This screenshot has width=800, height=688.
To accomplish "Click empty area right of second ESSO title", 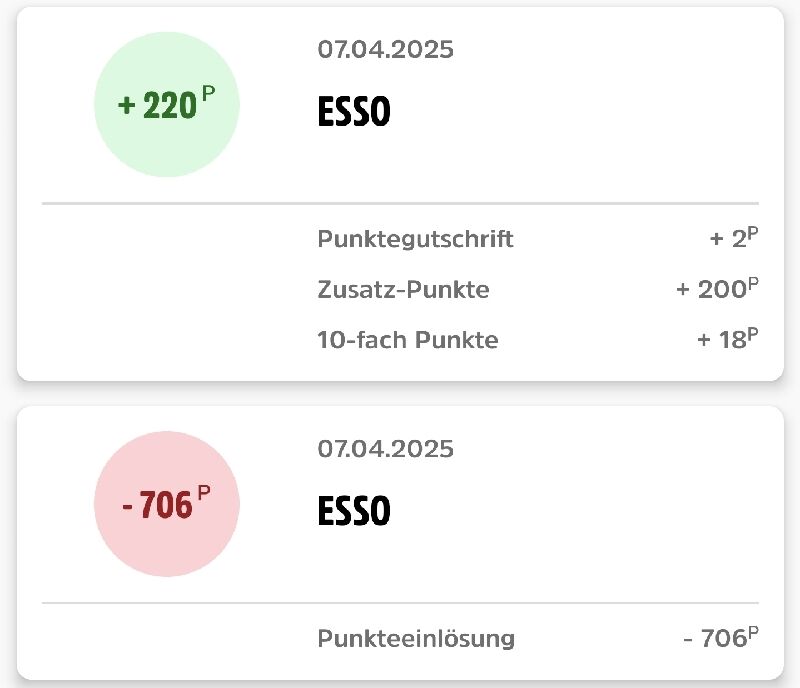I will [x=575, y=510].
